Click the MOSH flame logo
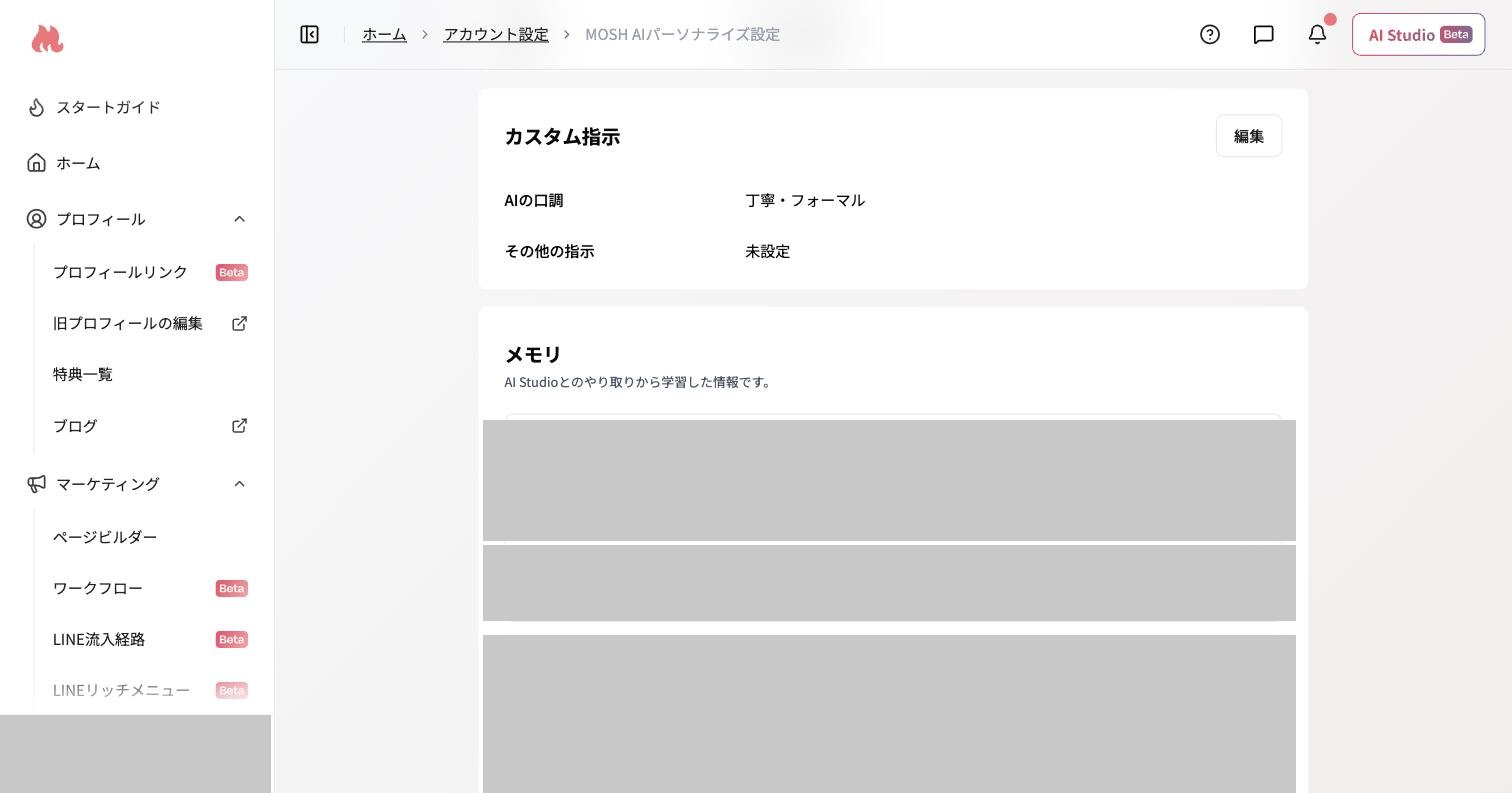This screenshot has width=1512, height=793. coord(47,39)
